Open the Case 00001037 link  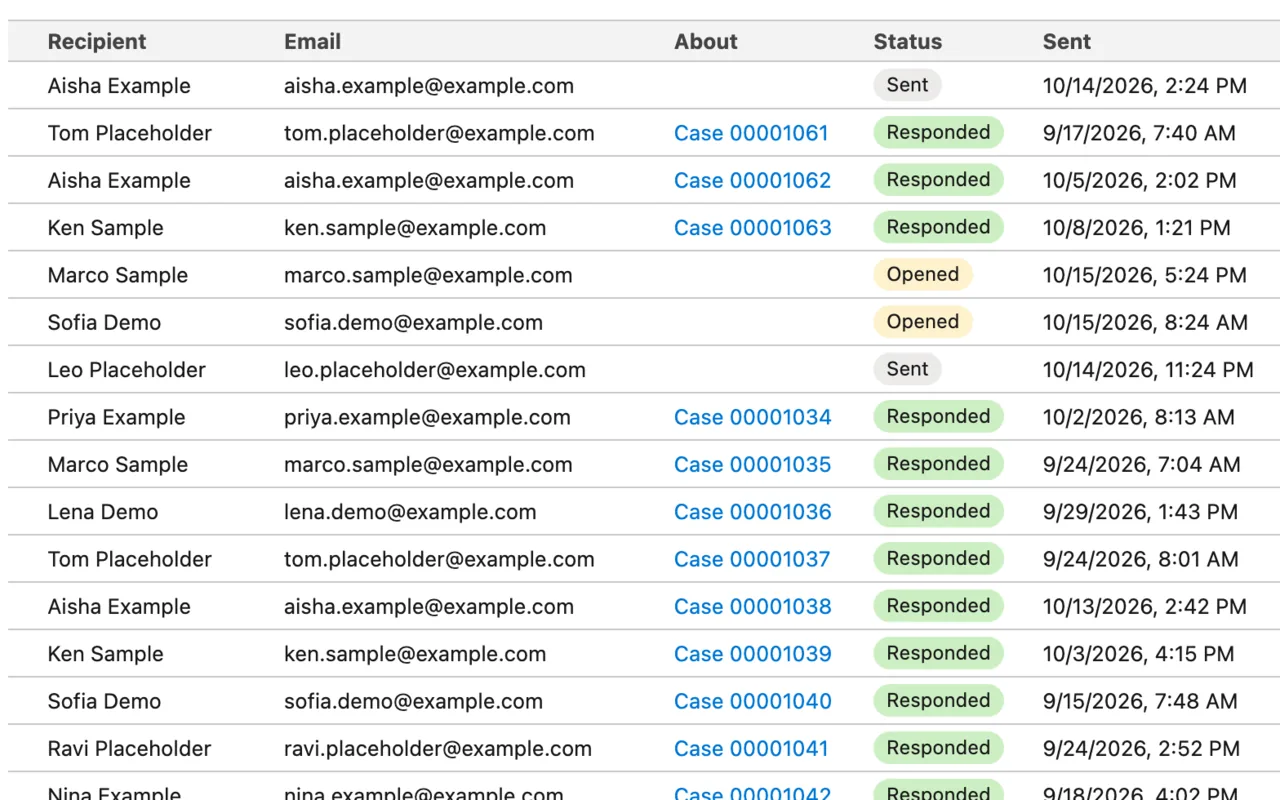pyautogui.click(x=752, y=559)
